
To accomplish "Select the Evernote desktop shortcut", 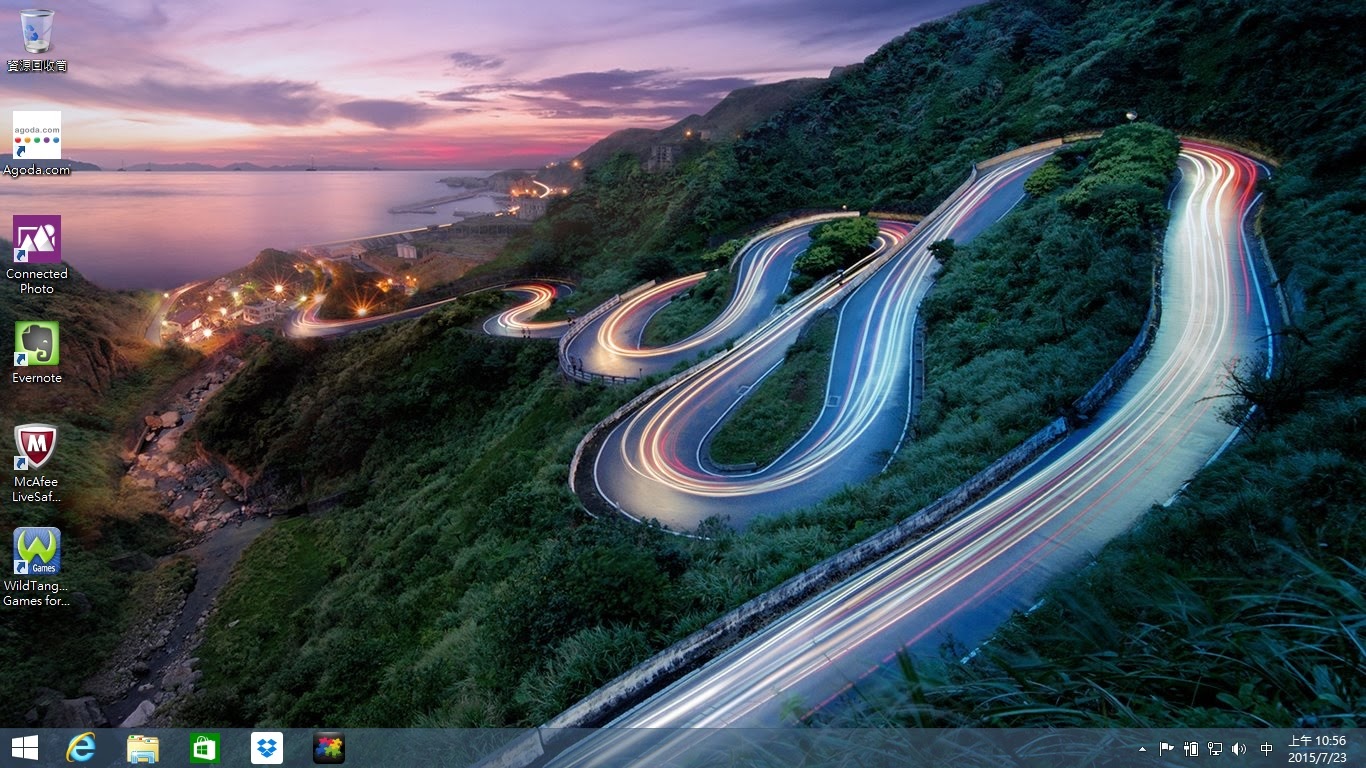I will click(37, 352).
